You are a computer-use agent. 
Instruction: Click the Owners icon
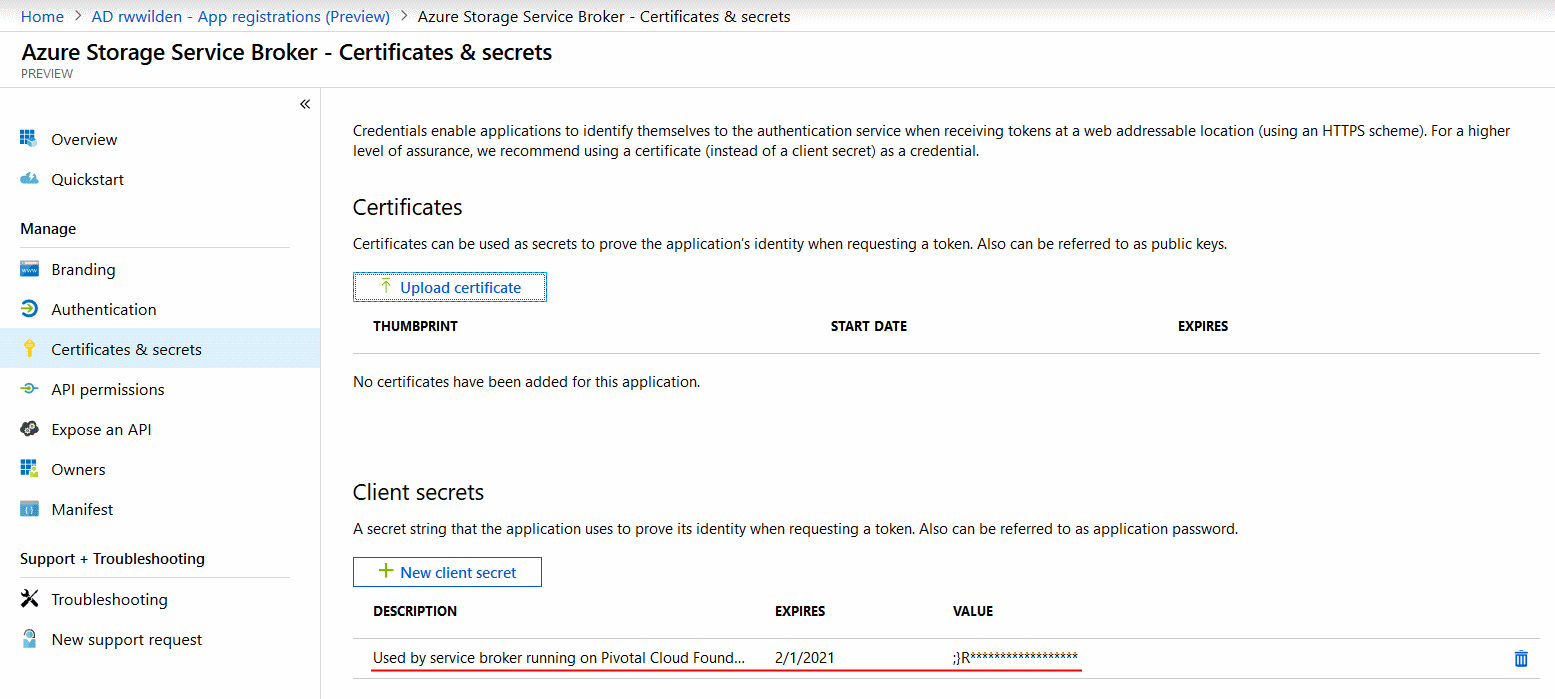(29, 469)
